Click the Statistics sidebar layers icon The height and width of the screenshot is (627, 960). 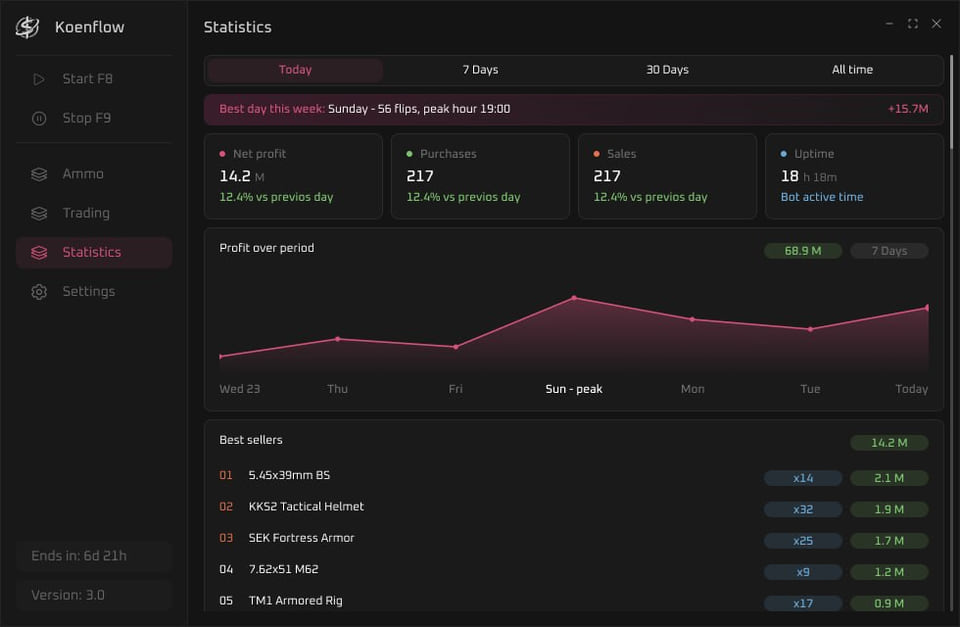pos(39,252)
